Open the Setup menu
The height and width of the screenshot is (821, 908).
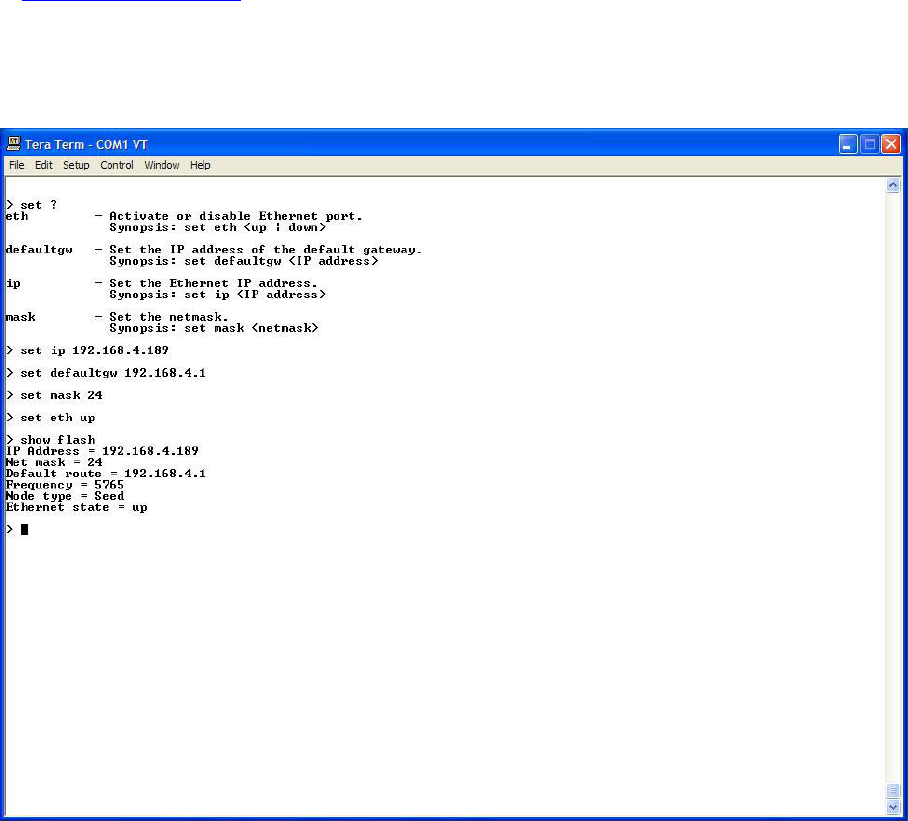coord(76,166)
